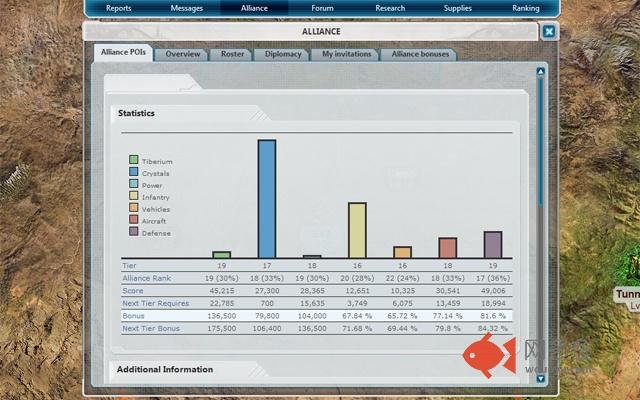The height and width of the screenshot is (400, 640).
Task: Click the Bonus row label
Action: [133, 316]
